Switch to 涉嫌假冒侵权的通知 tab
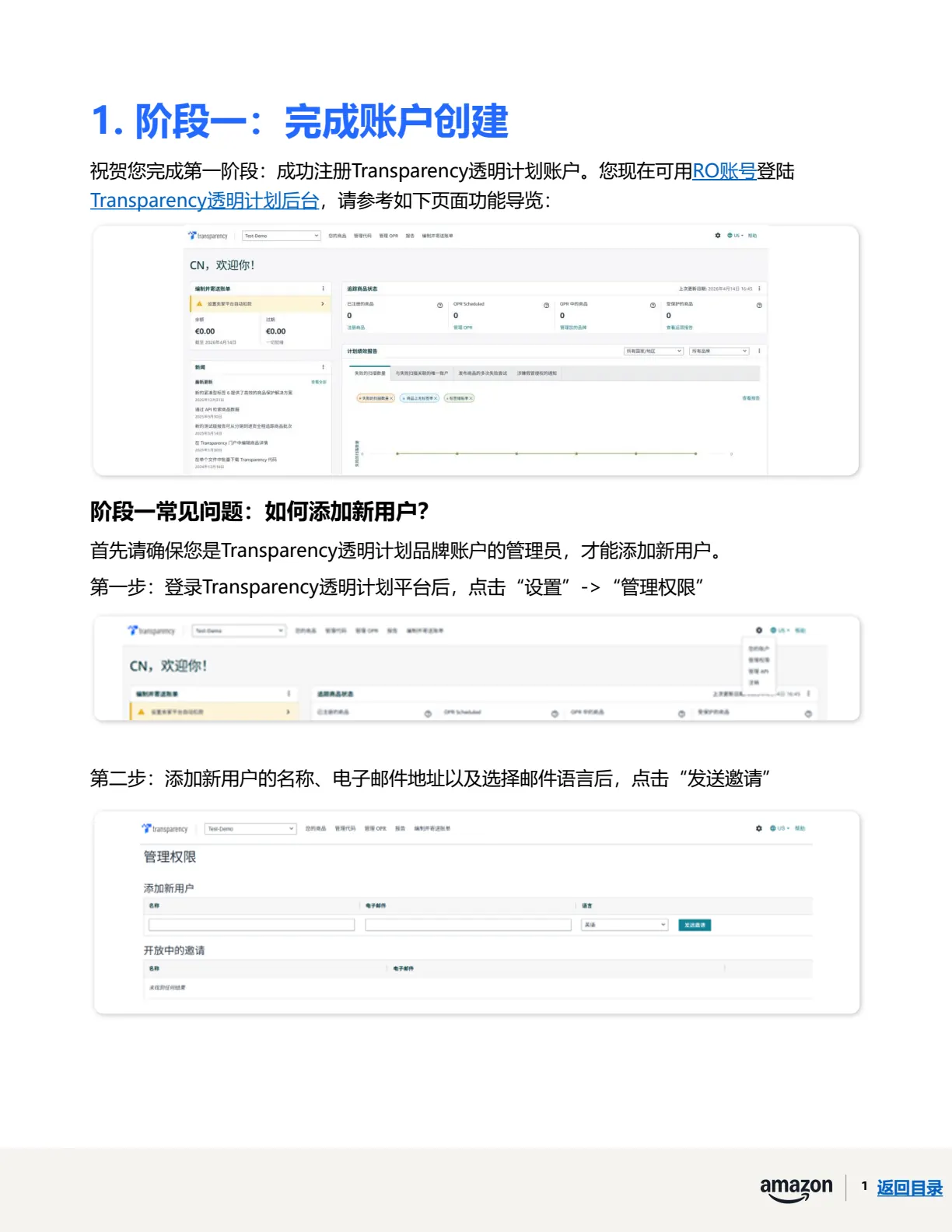952x1232 pixels. (537, 373)
